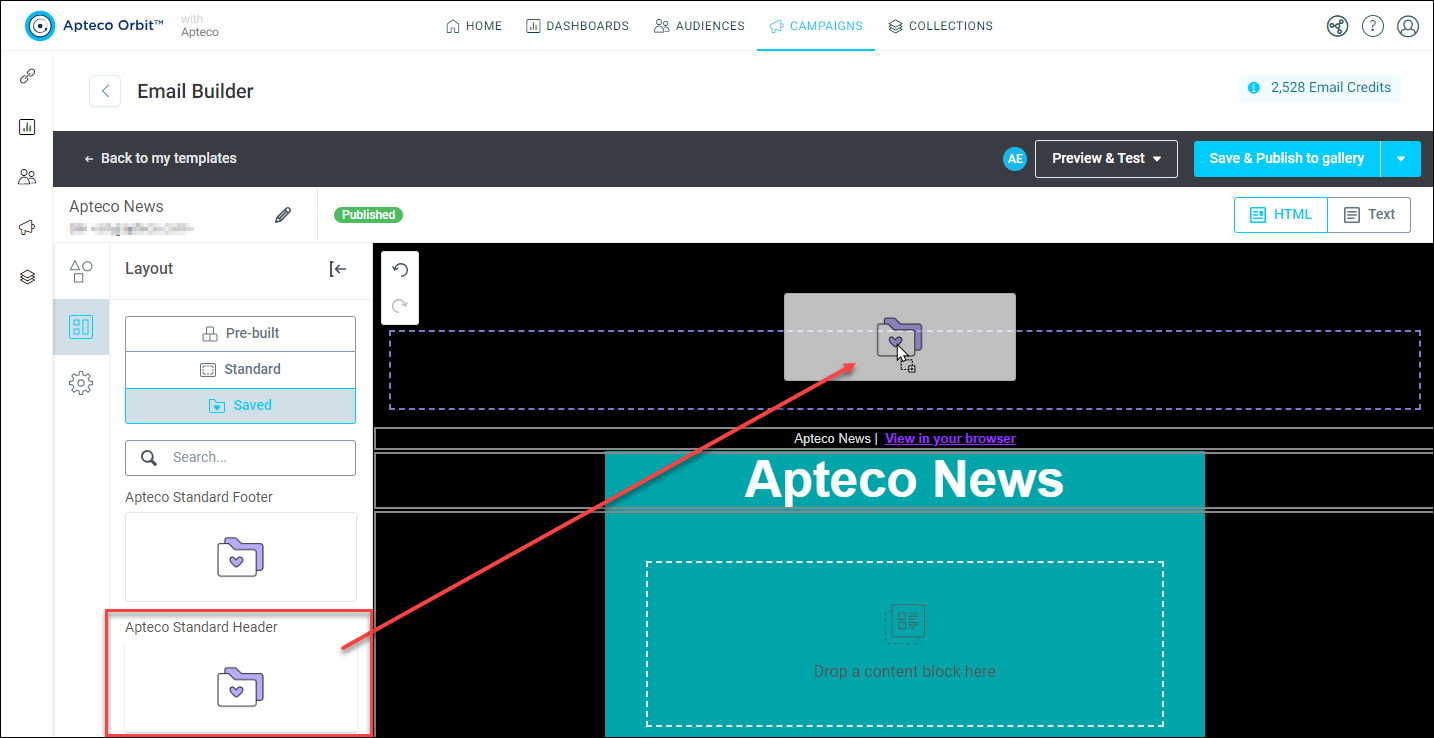This screenshot has width=1434, height=738.
Task: Open the Collections navigation tab
Action: (x=940, y=26)
